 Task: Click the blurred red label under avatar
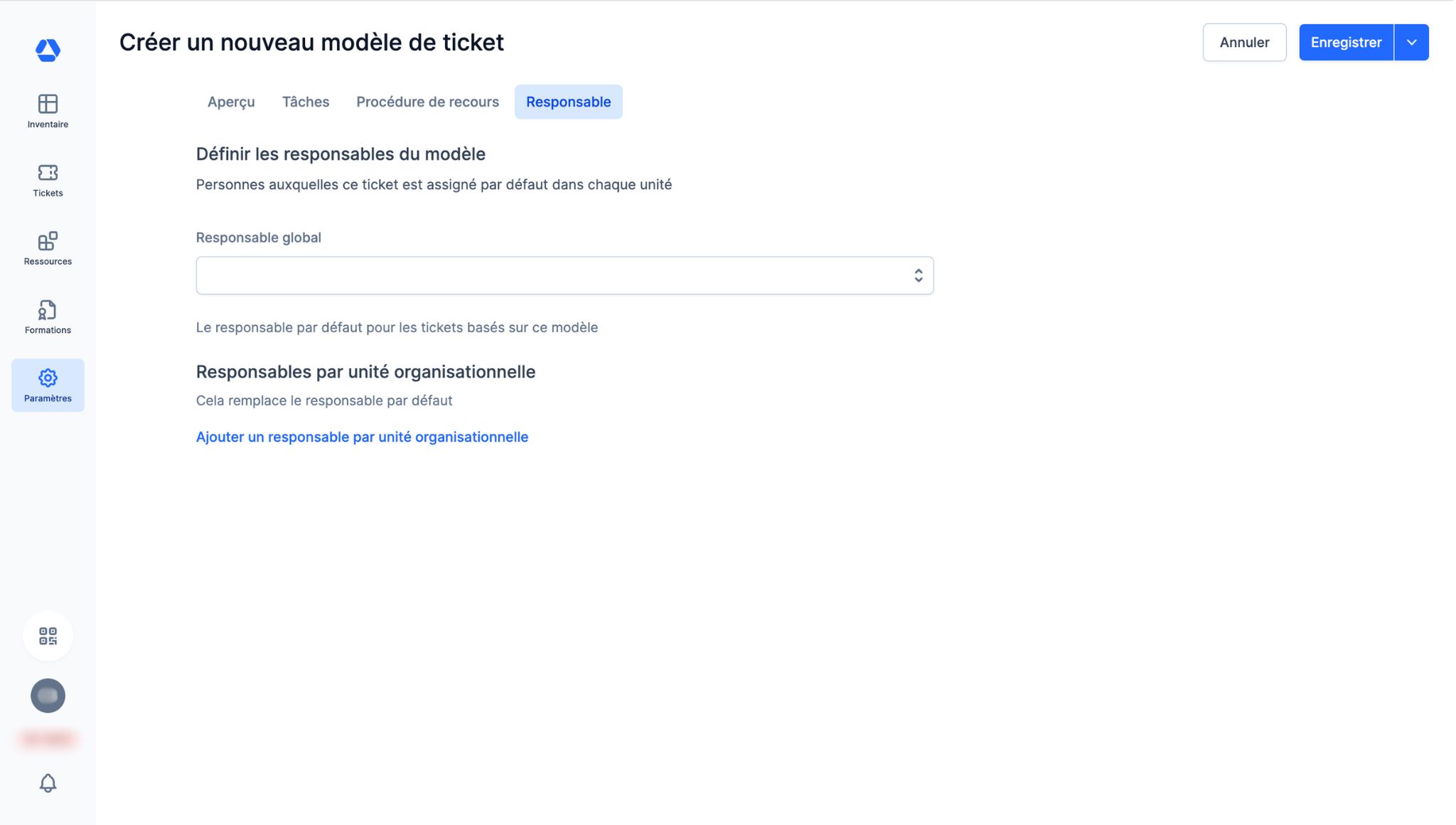pyautogui.click(x=48, y=740)
